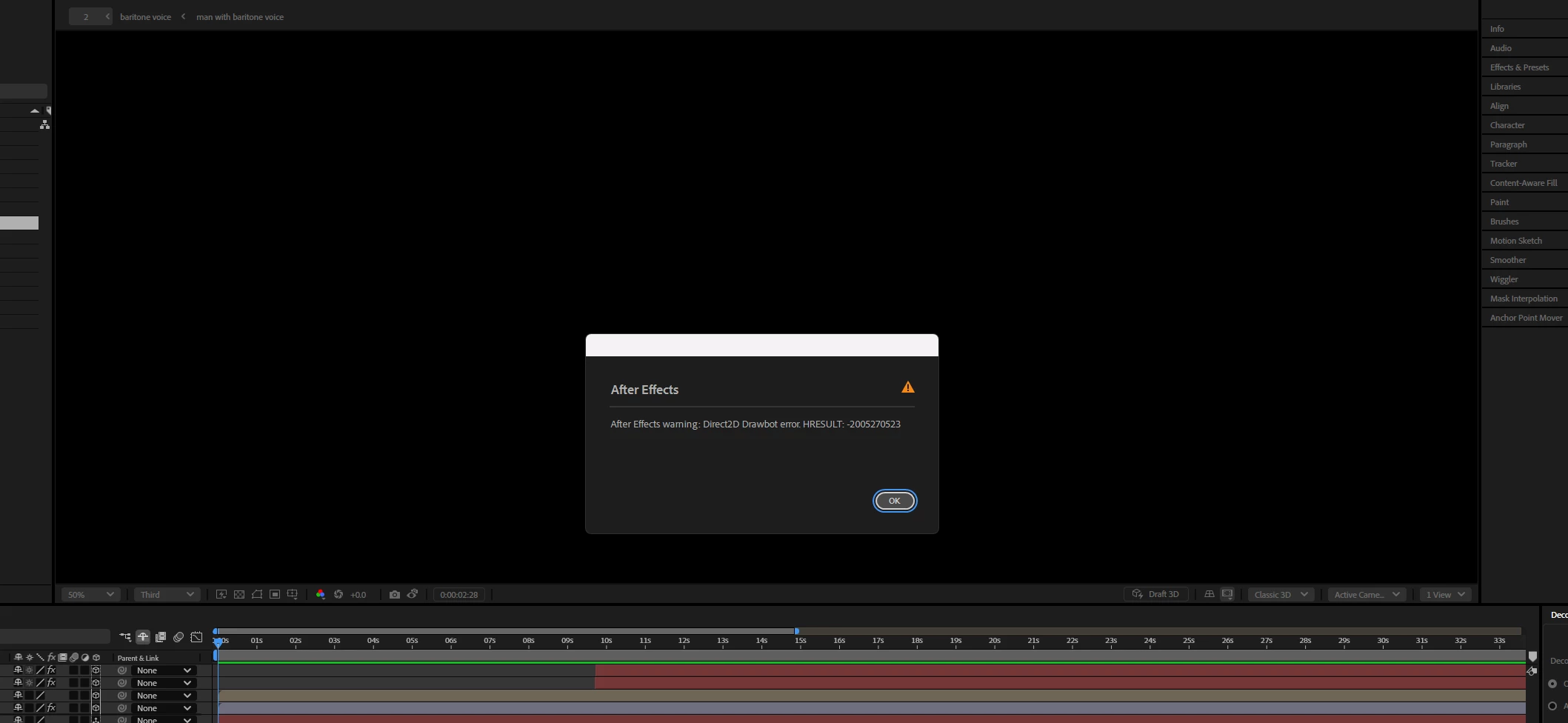Click the pick whip on the third layer row
This screenshot has width=1568, height=723.
pos(122,696)
